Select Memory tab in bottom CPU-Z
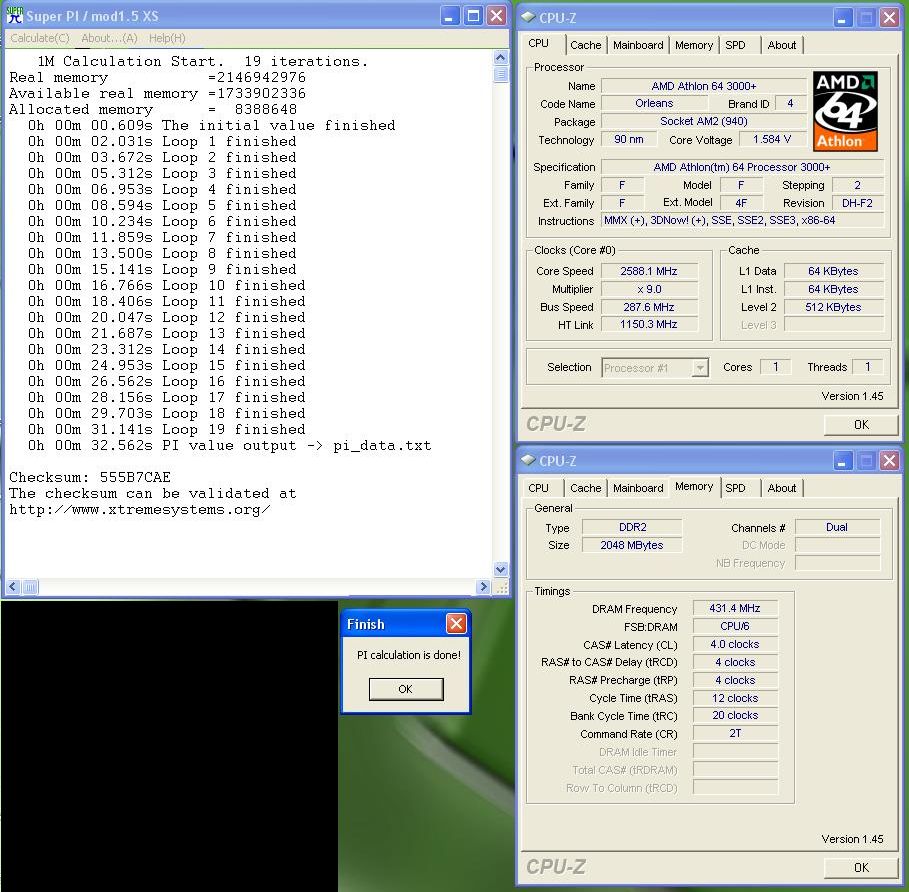 coord(694,486)
